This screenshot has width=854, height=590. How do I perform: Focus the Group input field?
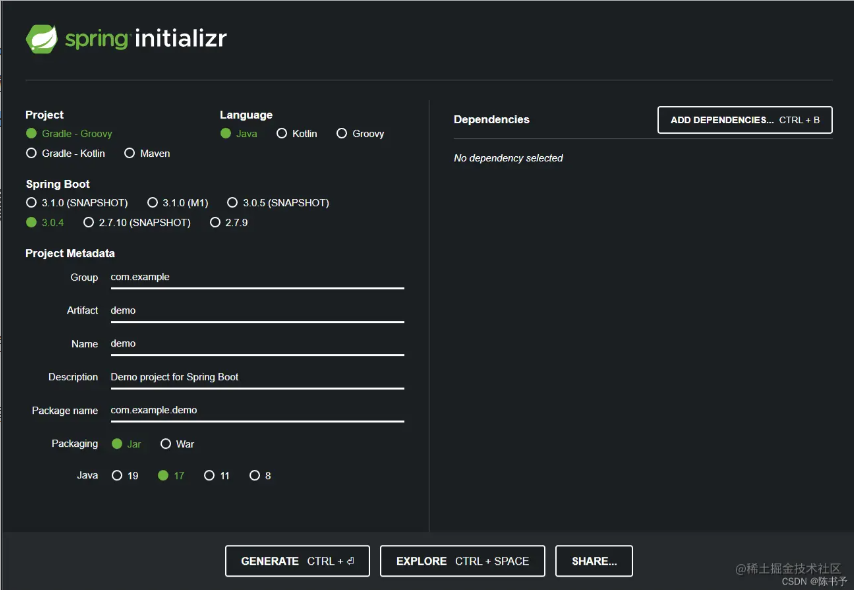coord(257,277)
